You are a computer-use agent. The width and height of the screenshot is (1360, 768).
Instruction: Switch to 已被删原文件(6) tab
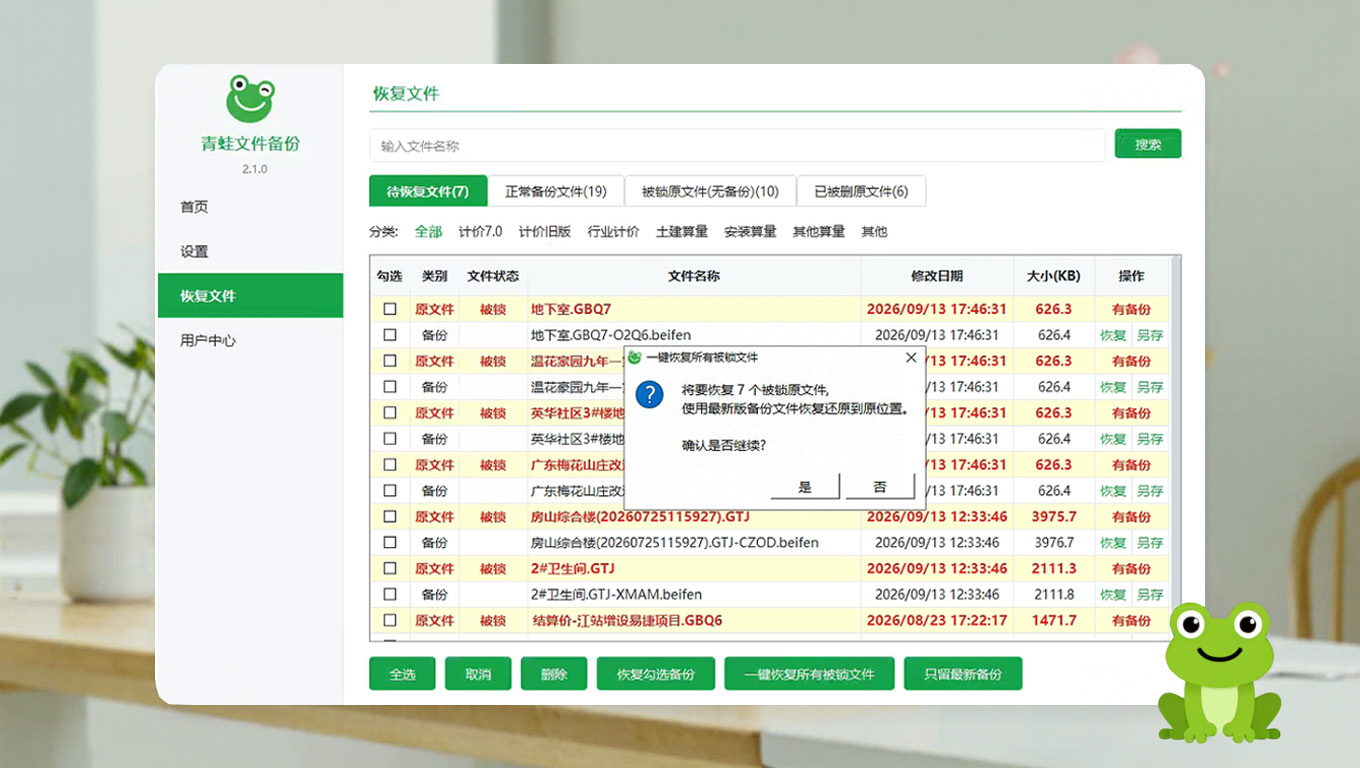(x=861, y=191)
